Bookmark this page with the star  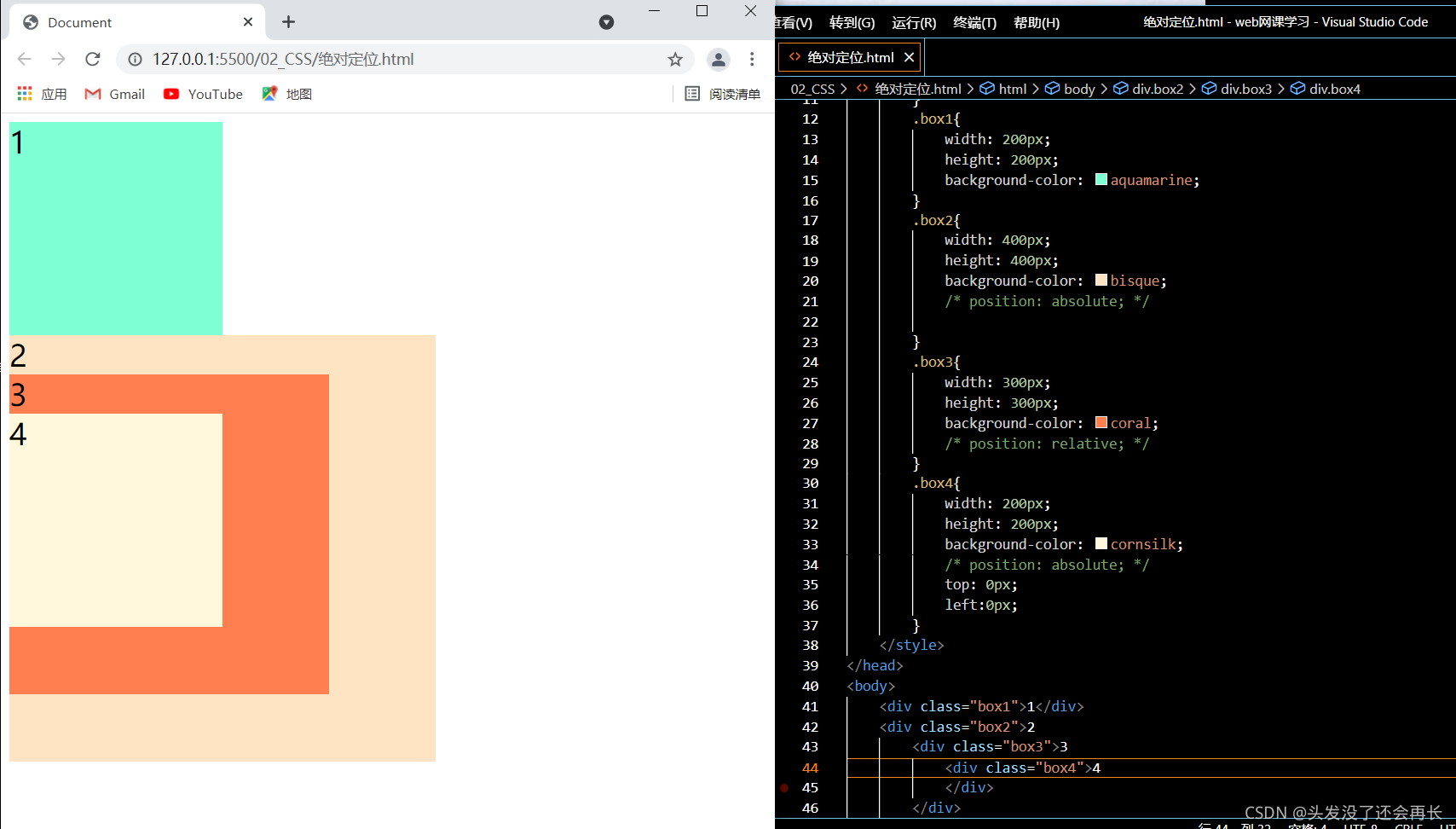click(675, 59)
